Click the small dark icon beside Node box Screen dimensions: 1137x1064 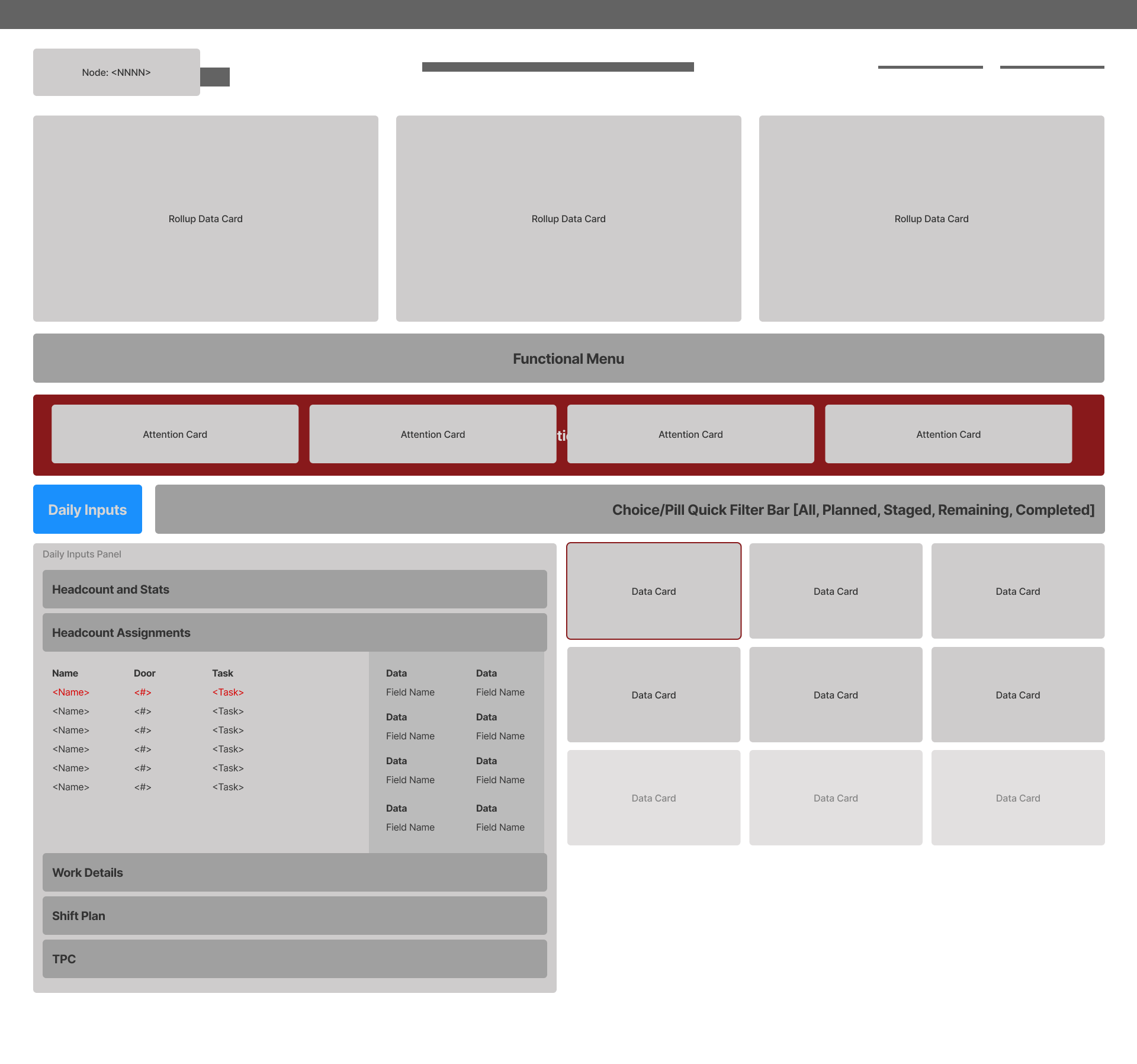pos(216,76)
